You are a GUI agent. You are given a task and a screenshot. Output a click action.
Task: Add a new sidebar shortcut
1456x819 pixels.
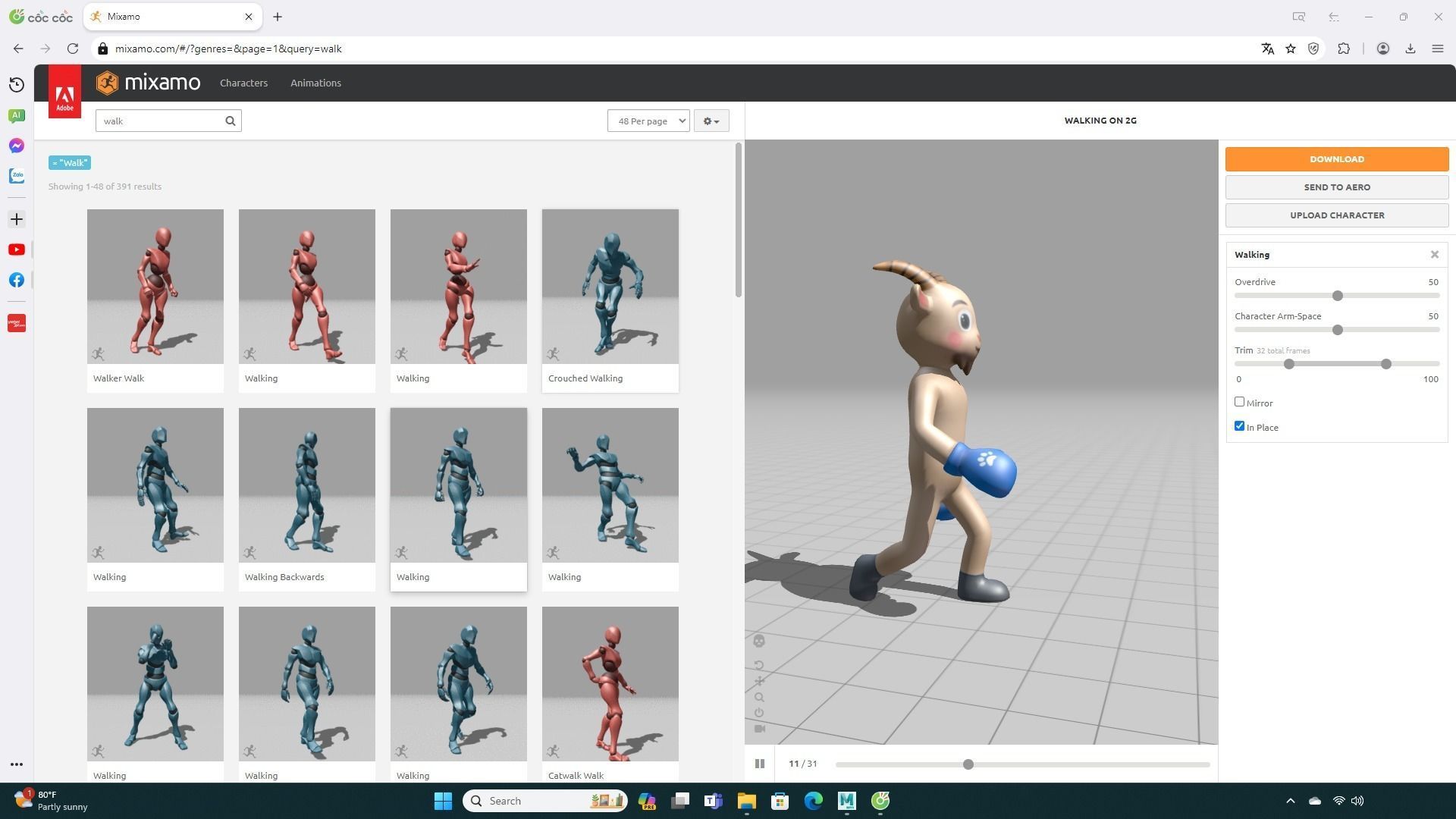(x=16, y=219)
